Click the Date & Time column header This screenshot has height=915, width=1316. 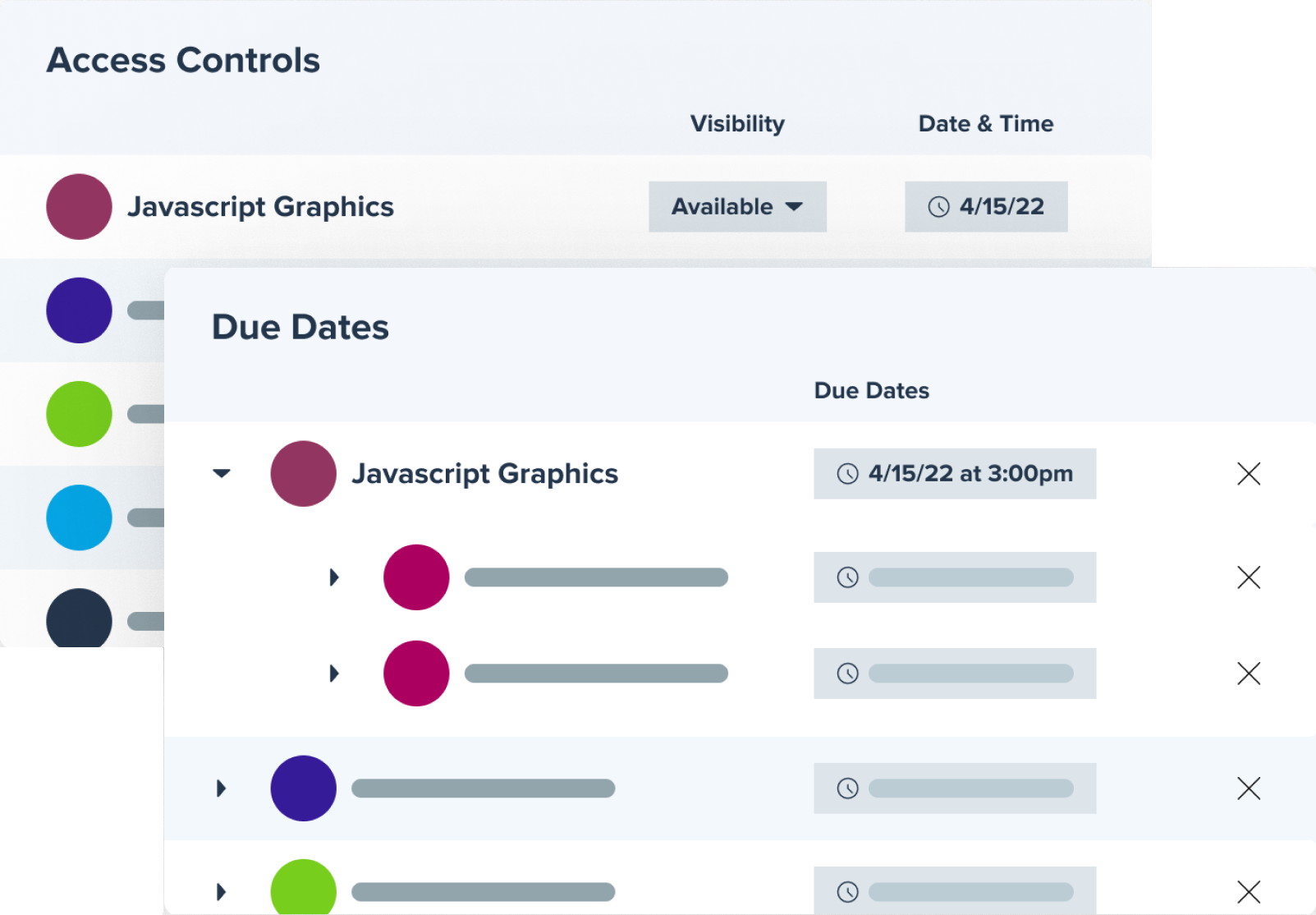coord(985,124)
